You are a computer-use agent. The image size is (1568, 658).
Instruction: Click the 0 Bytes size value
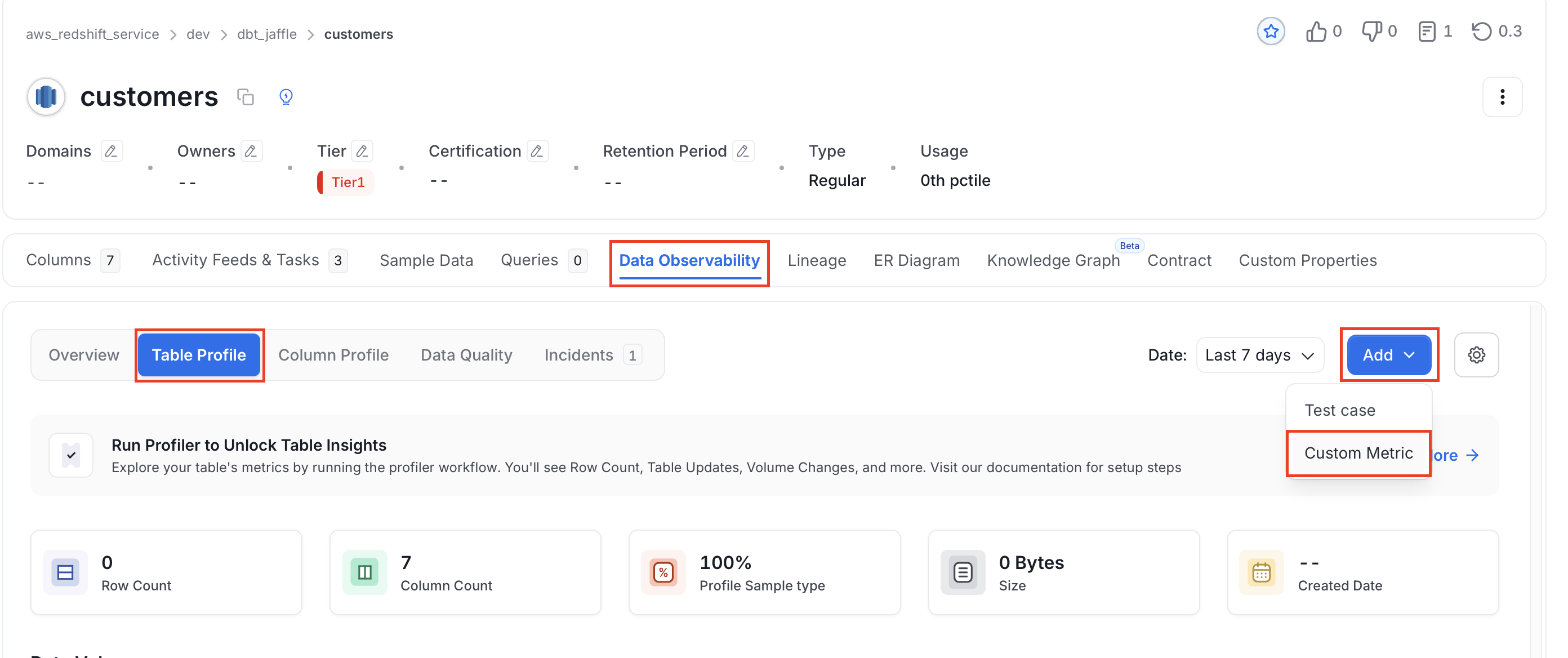tap(1031, 562)
